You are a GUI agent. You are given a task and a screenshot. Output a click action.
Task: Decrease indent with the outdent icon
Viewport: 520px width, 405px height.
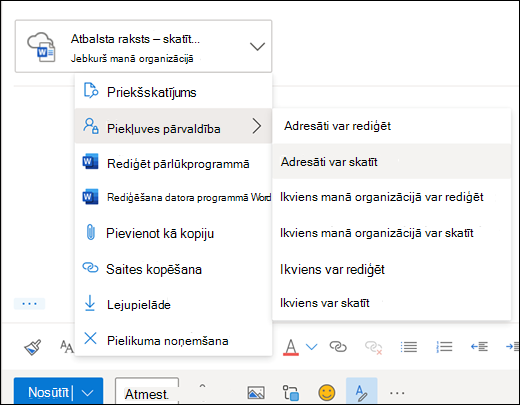[479, 347]
